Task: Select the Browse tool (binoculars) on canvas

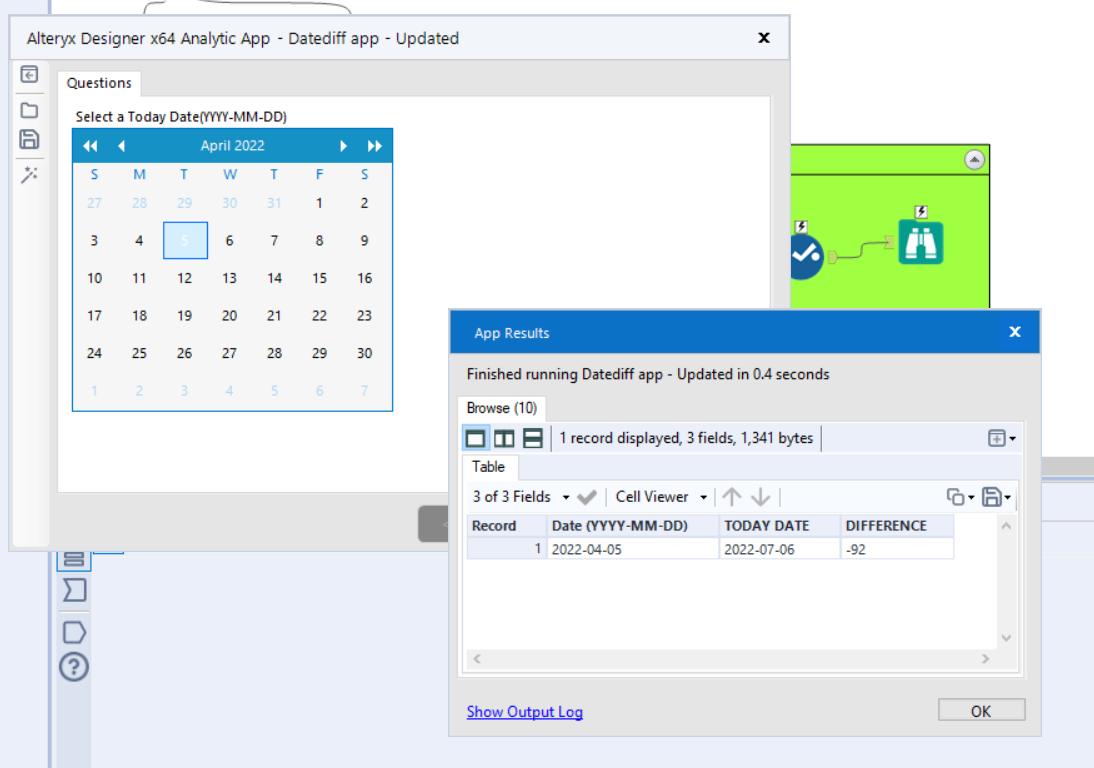Action: [920, 243]
